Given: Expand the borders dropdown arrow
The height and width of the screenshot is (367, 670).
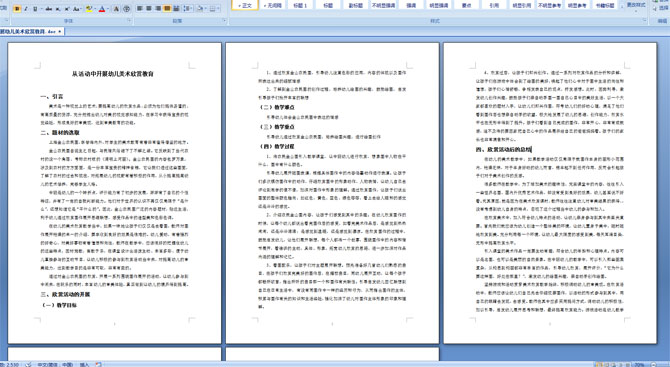Looking at the screenshot, I should (x=218, y=9).
